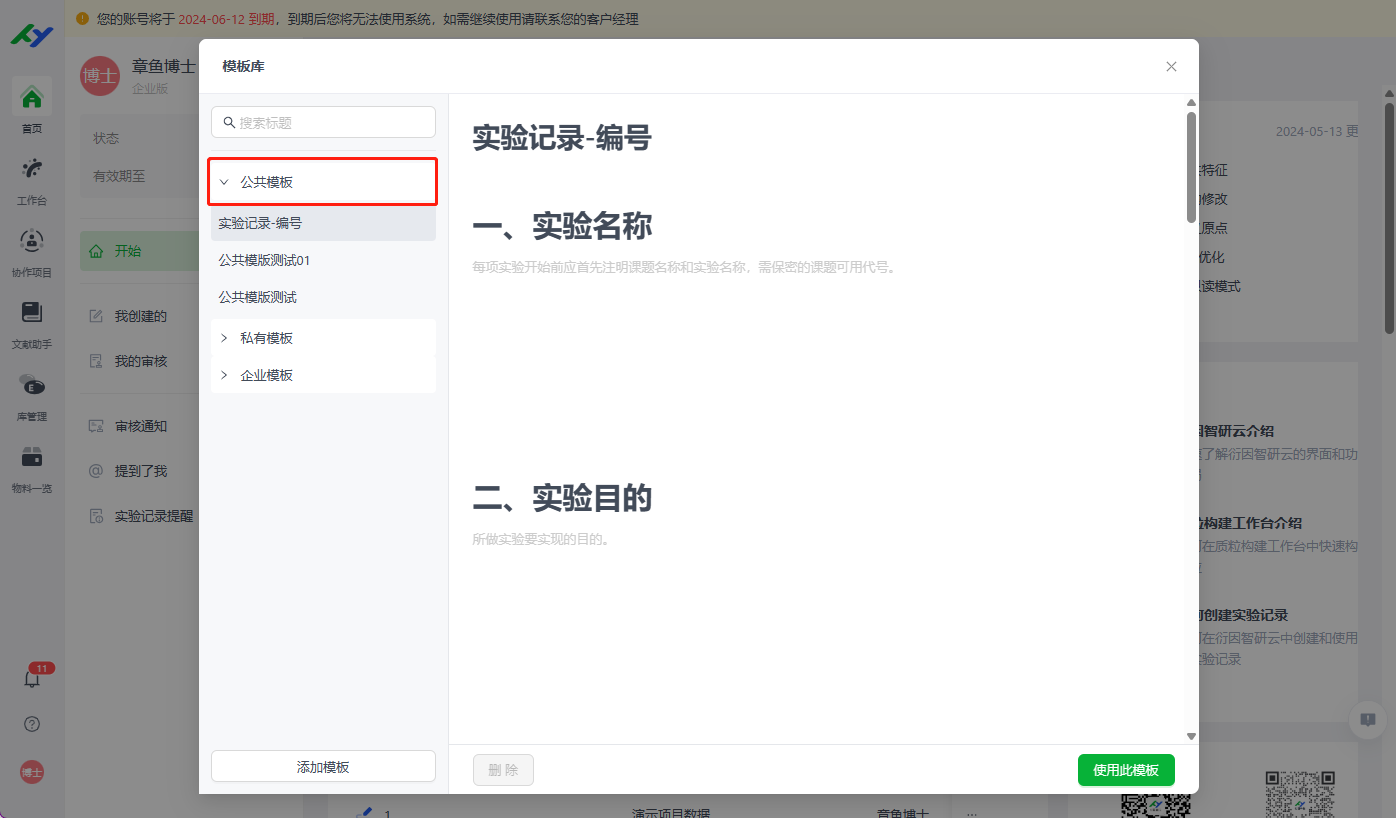
Task: Click the user avatar at sidebar bottom
Action: [x=32, y=772]
